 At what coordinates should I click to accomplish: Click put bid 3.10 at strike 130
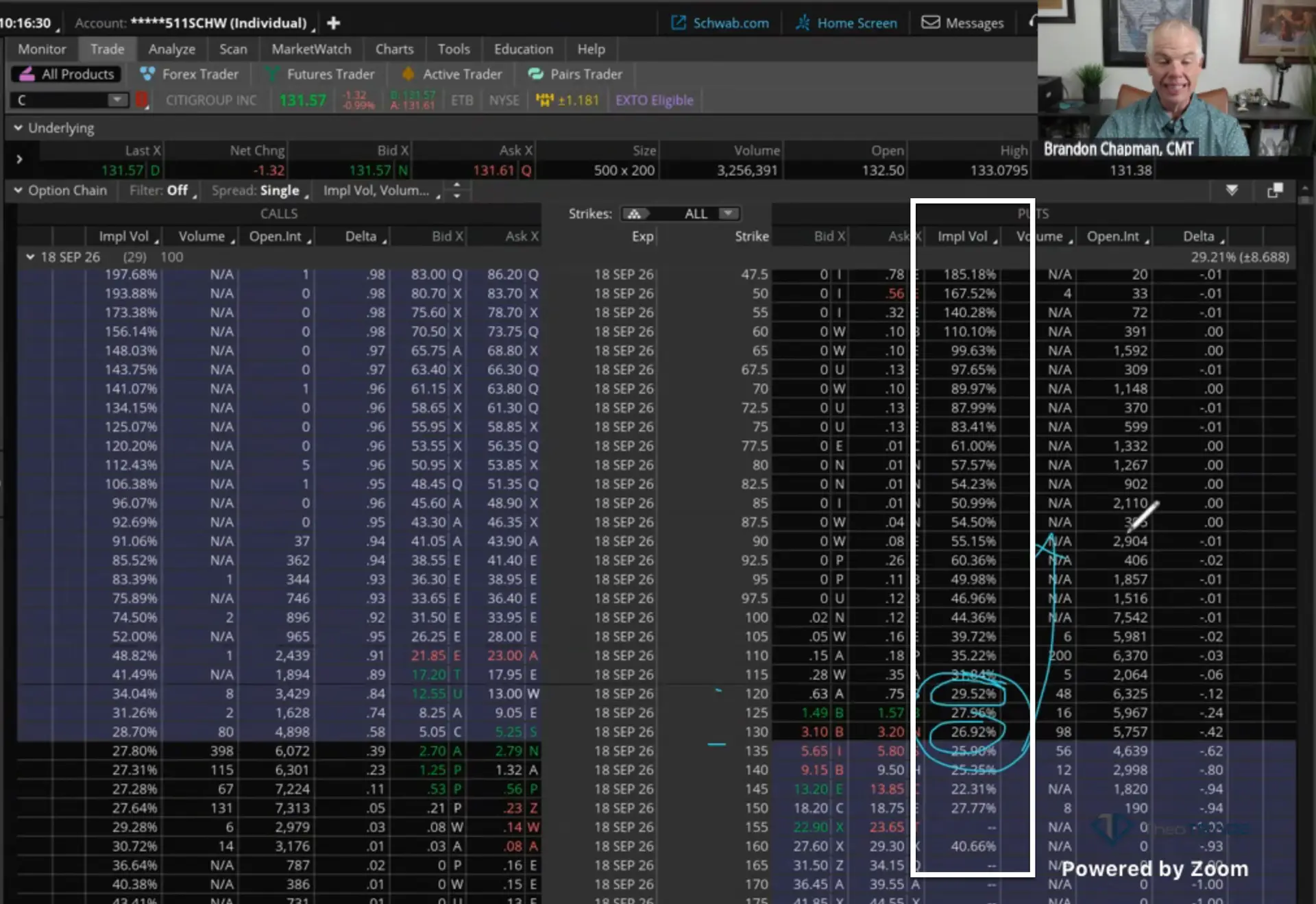(814, 732)
